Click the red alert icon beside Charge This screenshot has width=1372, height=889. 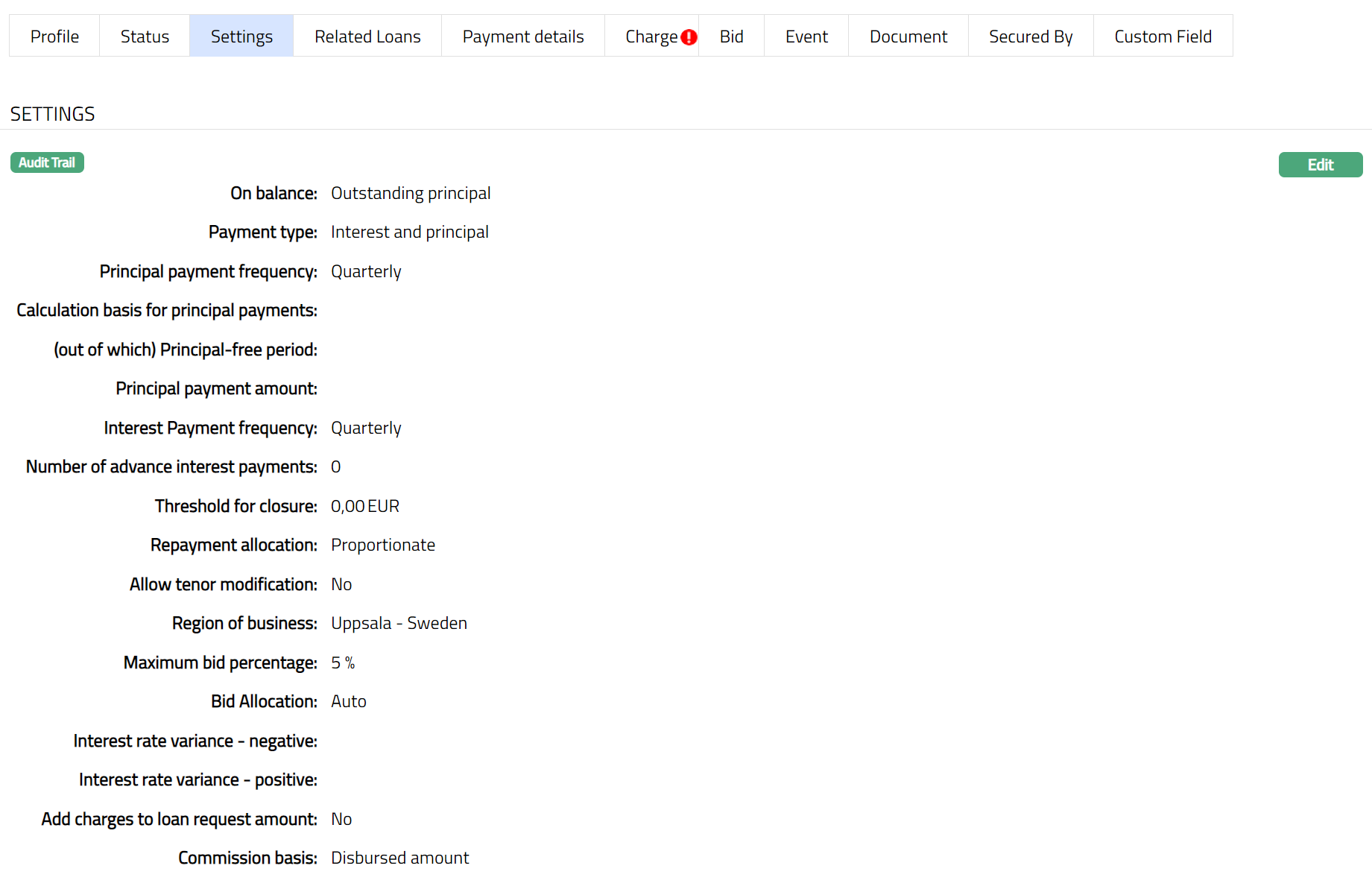[689, 37]
